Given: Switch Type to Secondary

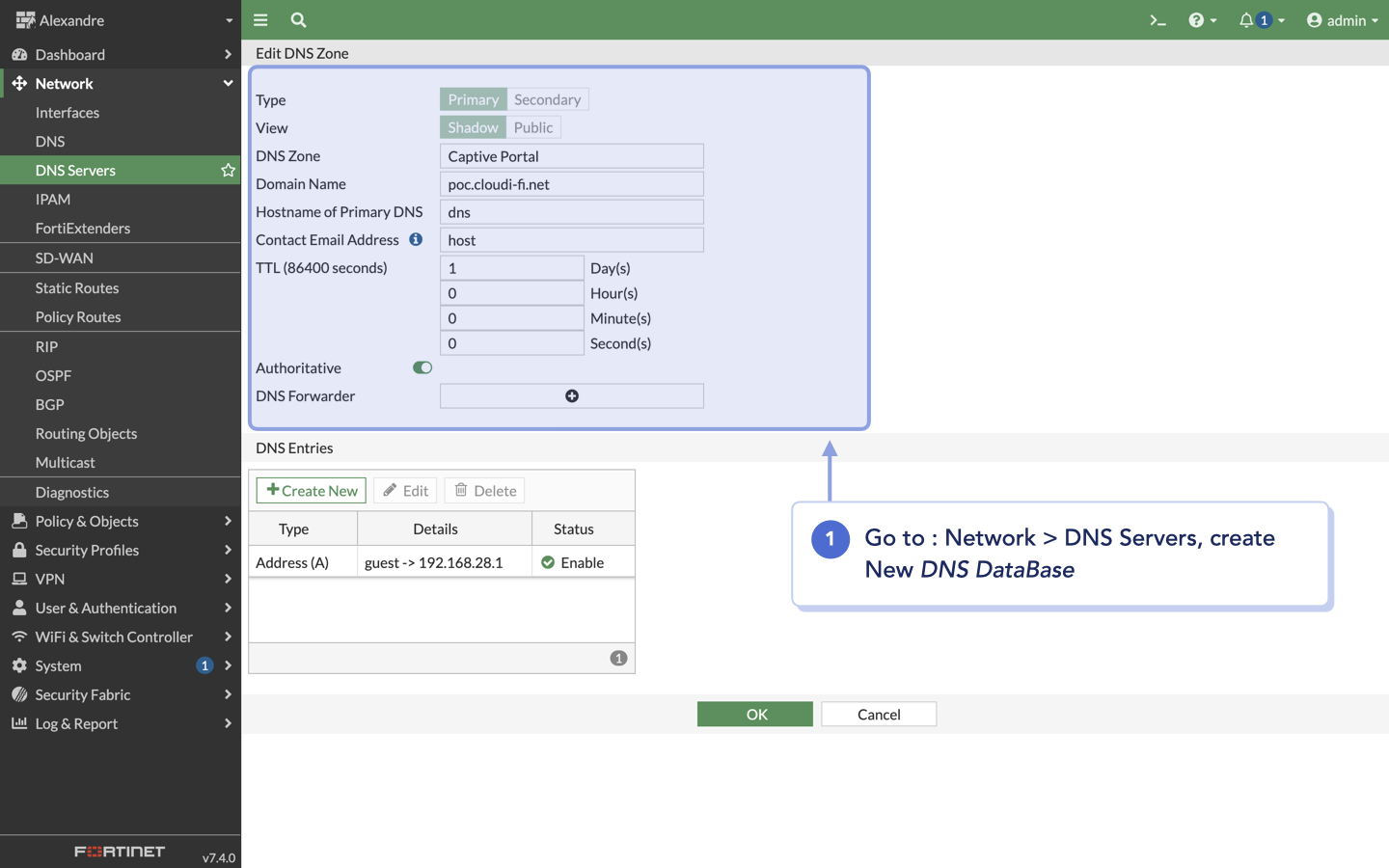Looking at the screenshot, I should coord(547,98).
